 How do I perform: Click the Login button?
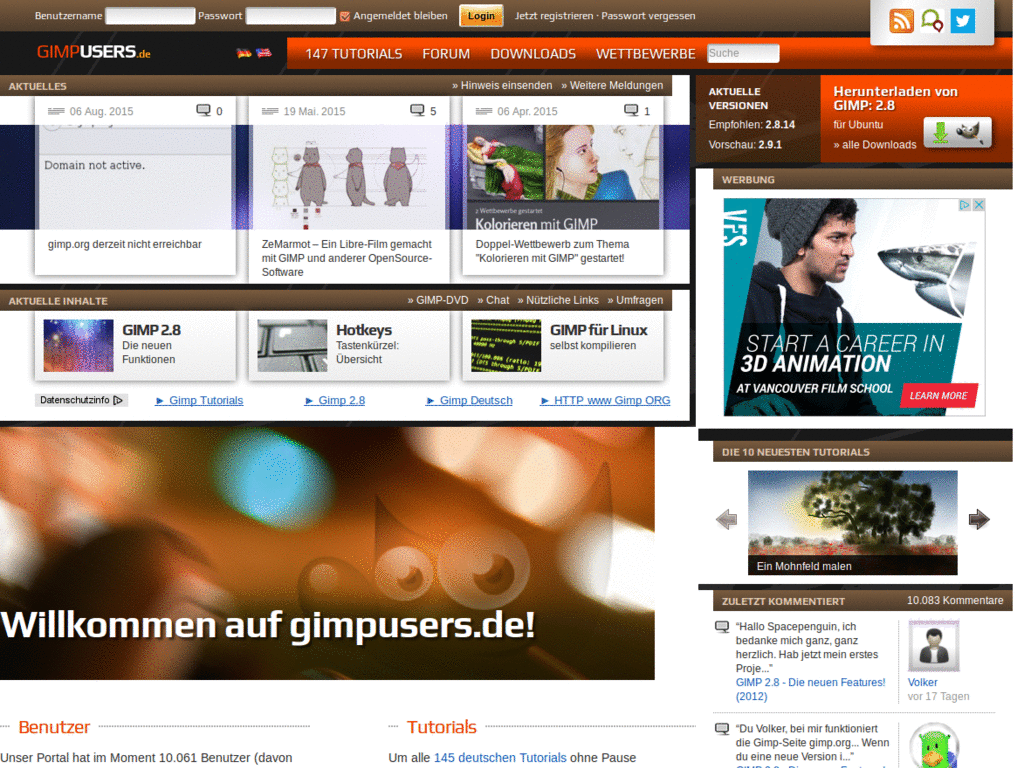(x=481, y=16)
